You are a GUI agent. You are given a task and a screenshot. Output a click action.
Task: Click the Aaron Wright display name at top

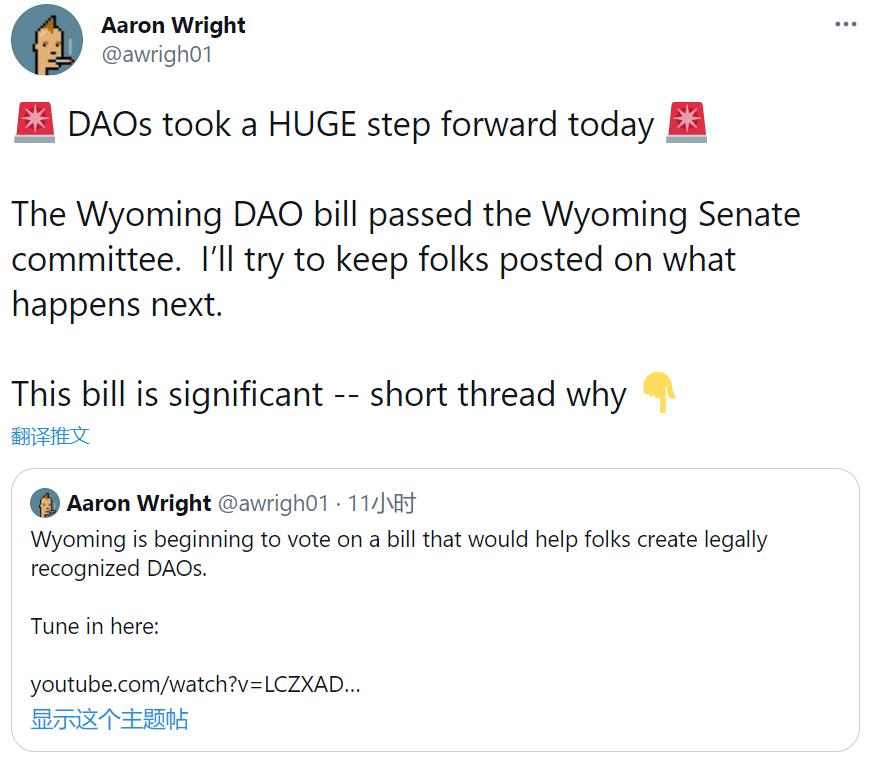pyautogui.click(x=173, y=26)
